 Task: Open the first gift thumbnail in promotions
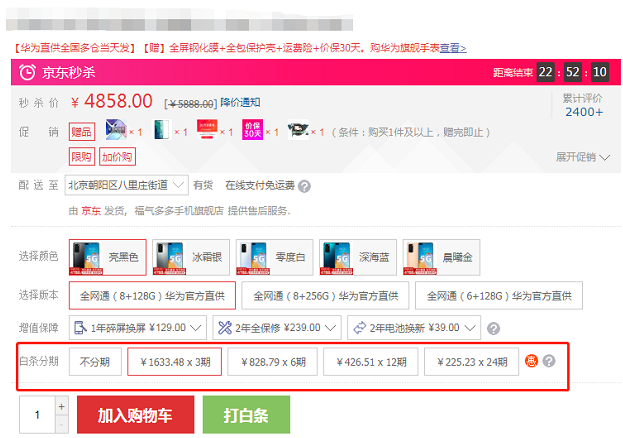[x=116, y=130]
